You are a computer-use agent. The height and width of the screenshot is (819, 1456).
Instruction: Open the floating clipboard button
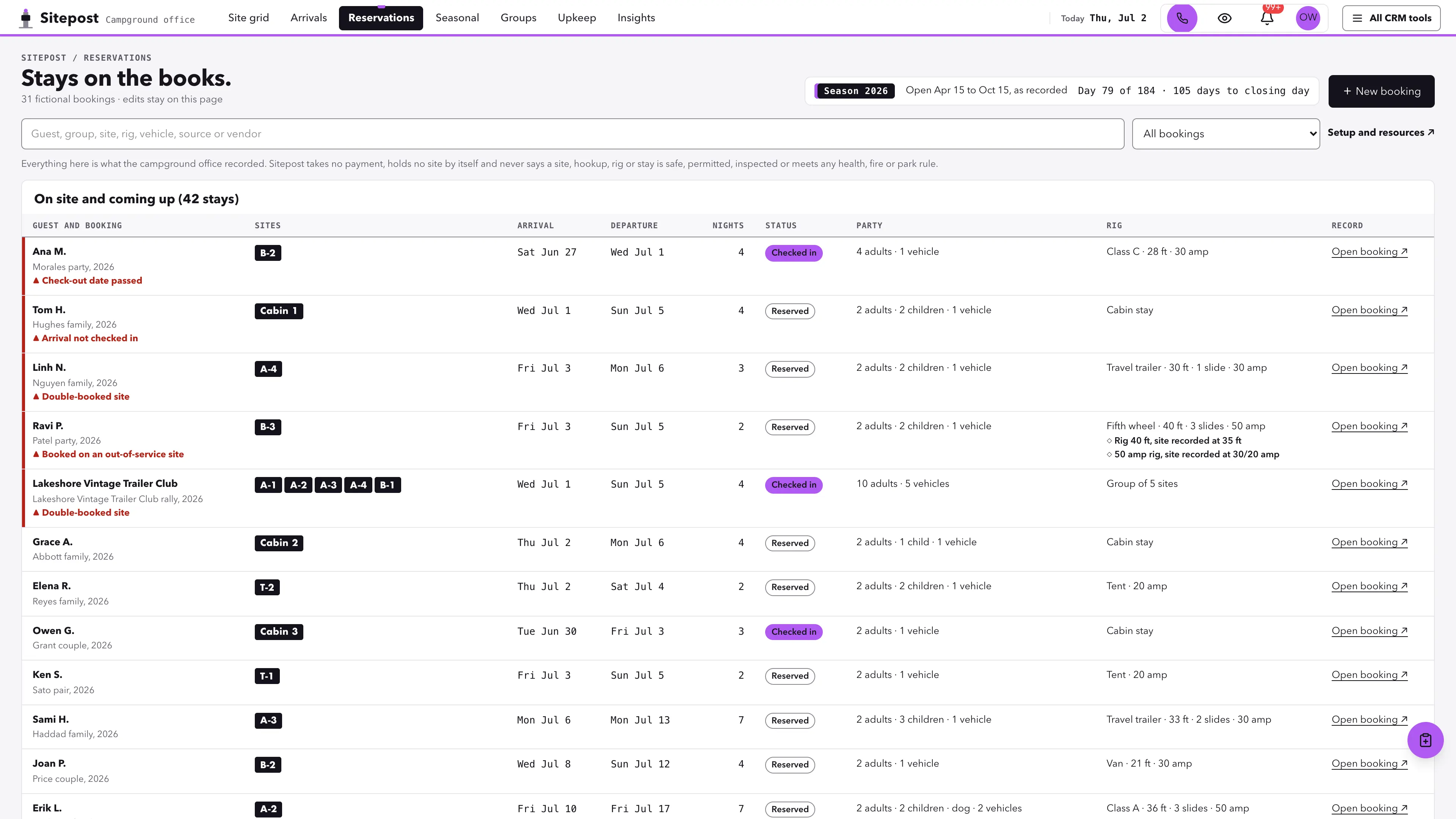[1425, 740]
